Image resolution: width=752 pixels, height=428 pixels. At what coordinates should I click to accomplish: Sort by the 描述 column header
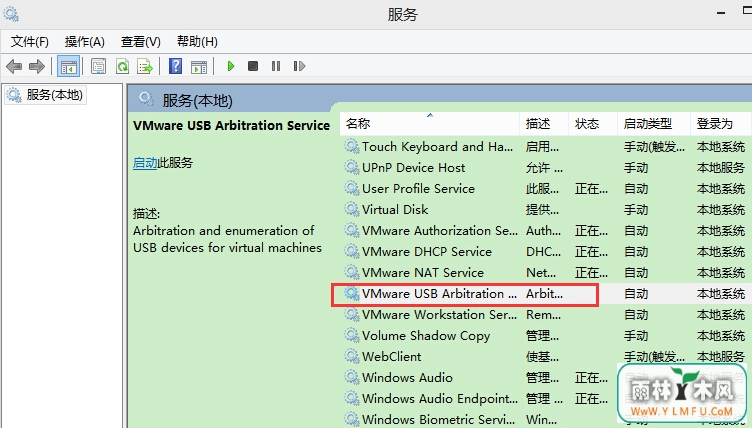(544, 124)
